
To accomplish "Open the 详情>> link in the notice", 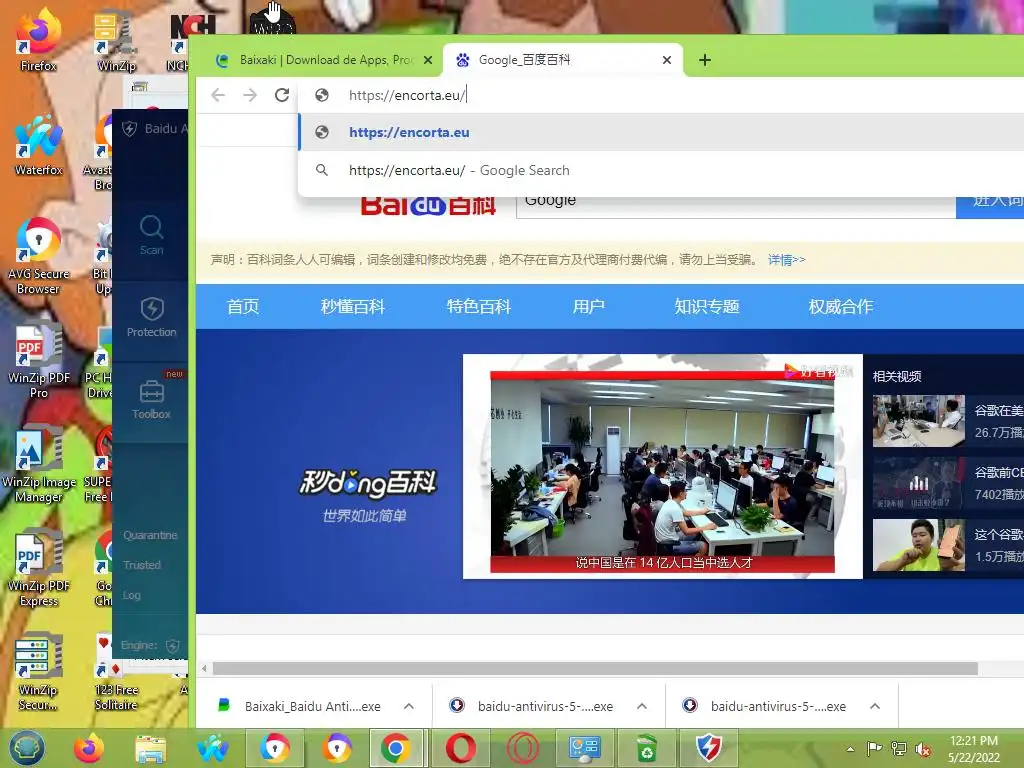I will point(786,260).
